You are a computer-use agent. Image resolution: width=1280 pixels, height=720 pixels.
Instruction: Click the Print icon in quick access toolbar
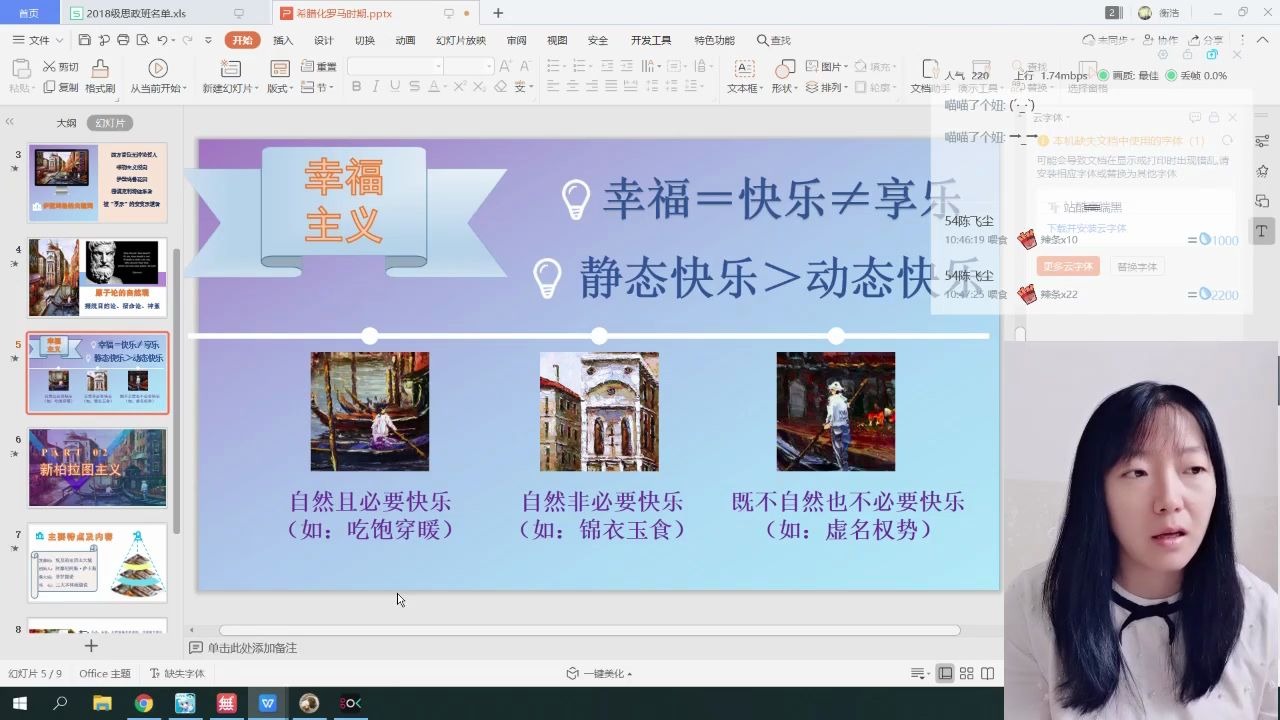point(123,40)
